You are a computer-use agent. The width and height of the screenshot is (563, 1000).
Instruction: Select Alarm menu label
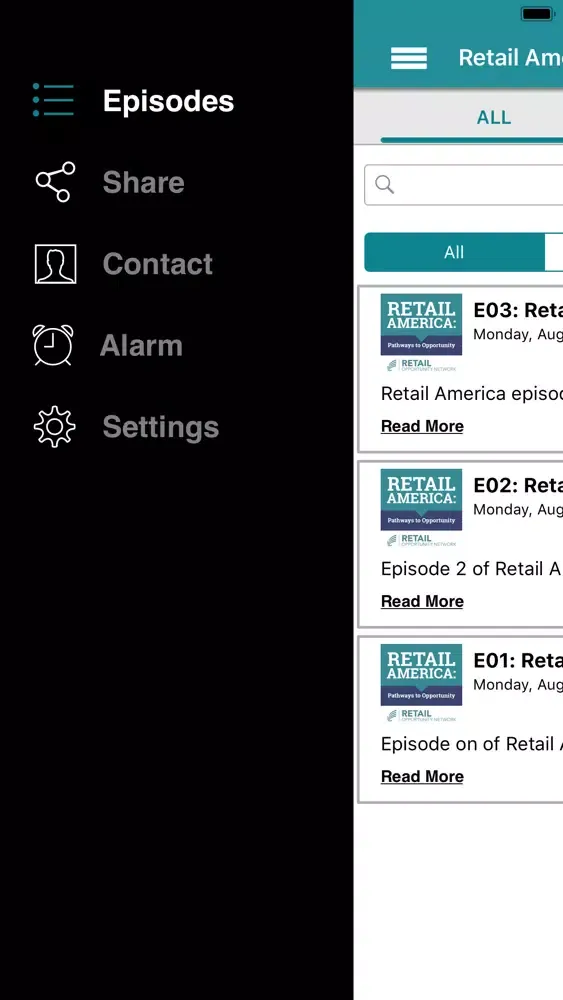pos(142,345)
